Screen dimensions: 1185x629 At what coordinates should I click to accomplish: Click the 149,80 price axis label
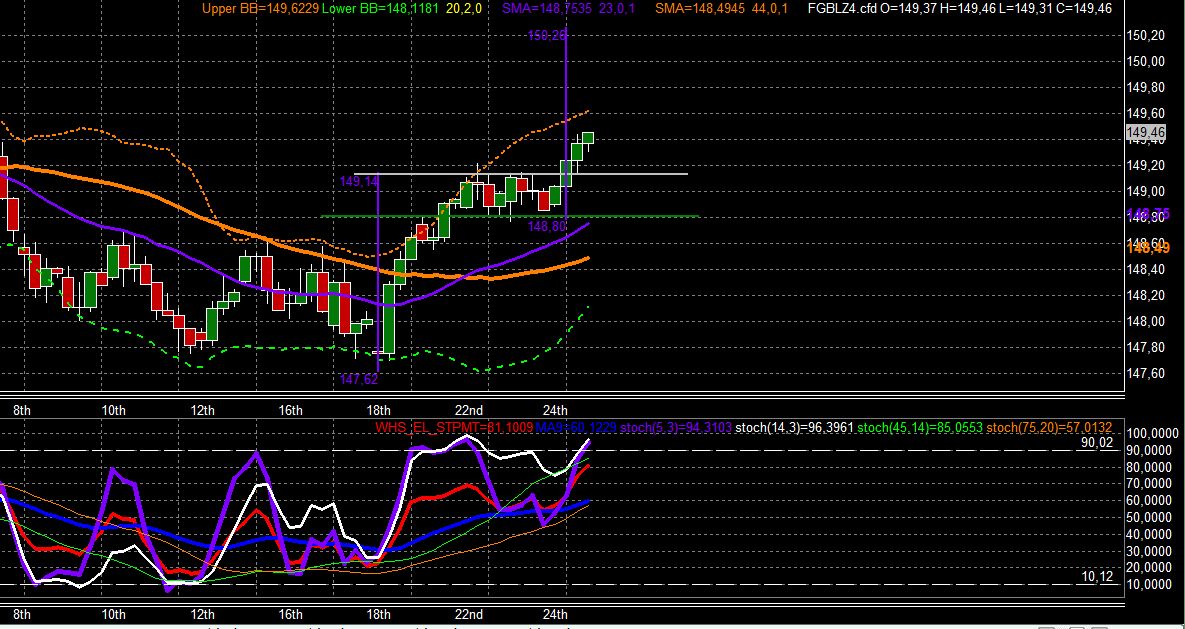(x=1144, y=87)
